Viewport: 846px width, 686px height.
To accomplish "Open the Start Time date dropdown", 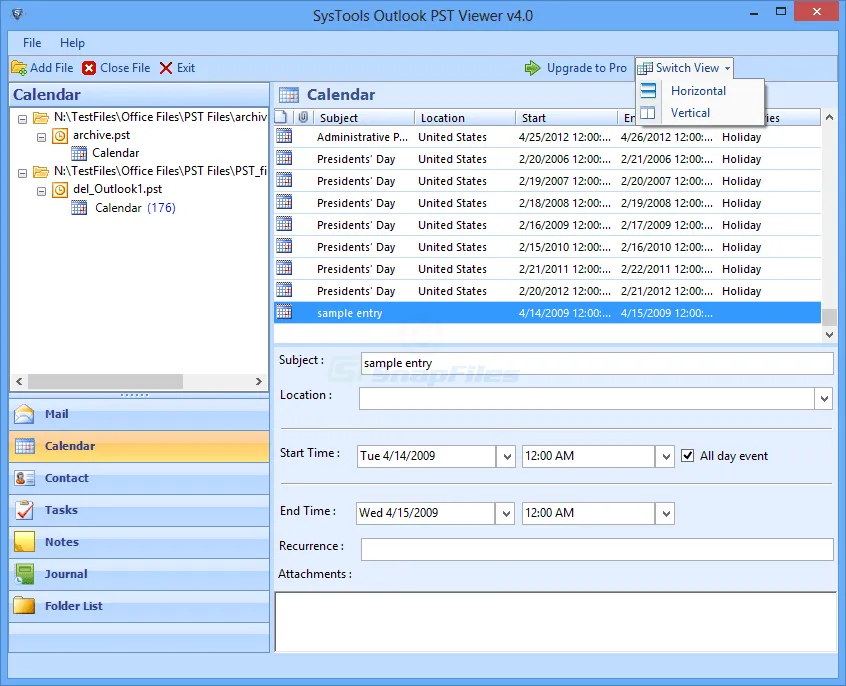I will 505,456.
